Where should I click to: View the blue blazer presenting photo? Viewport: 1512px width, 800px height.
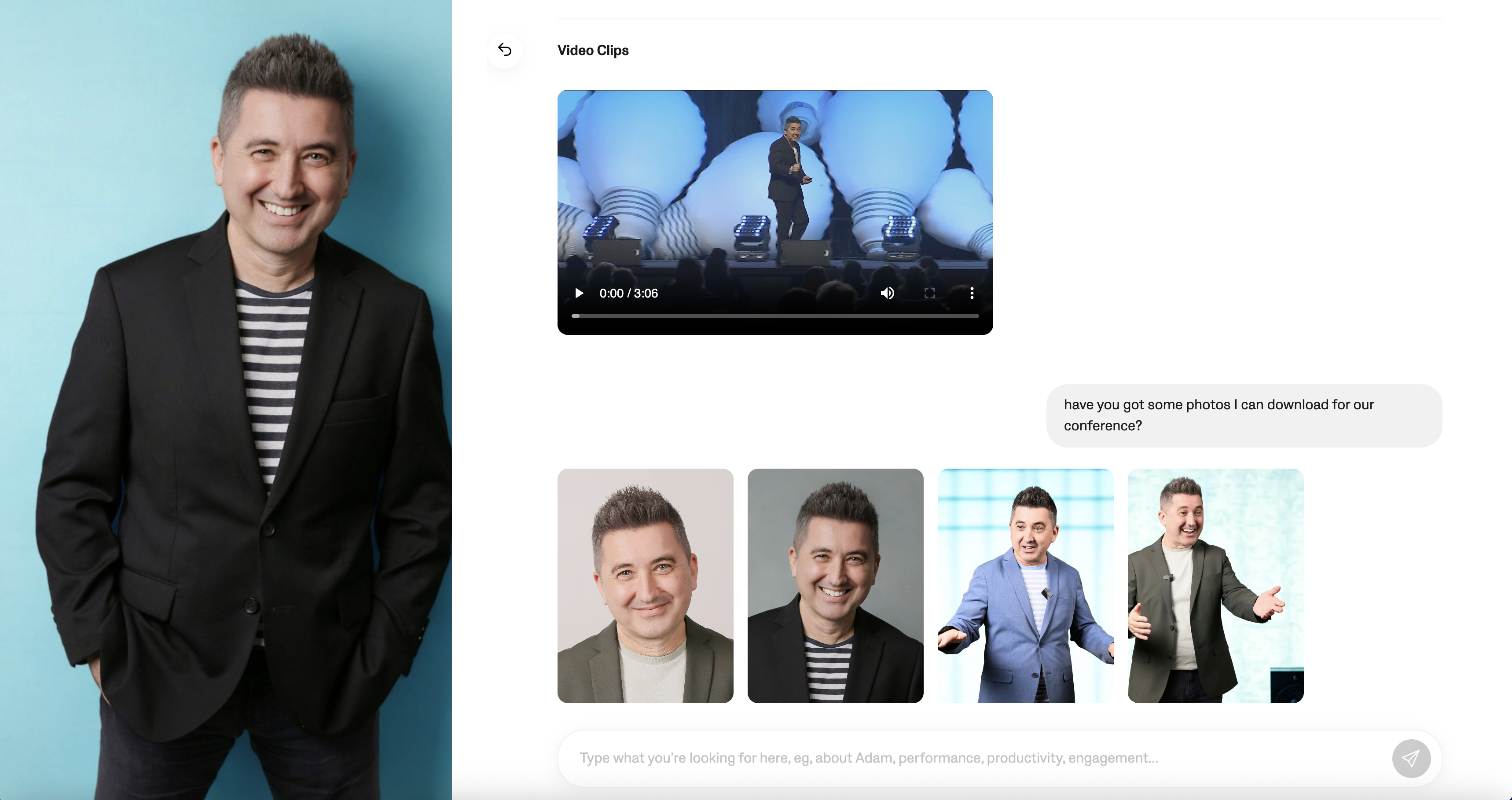coord(1025,586)
